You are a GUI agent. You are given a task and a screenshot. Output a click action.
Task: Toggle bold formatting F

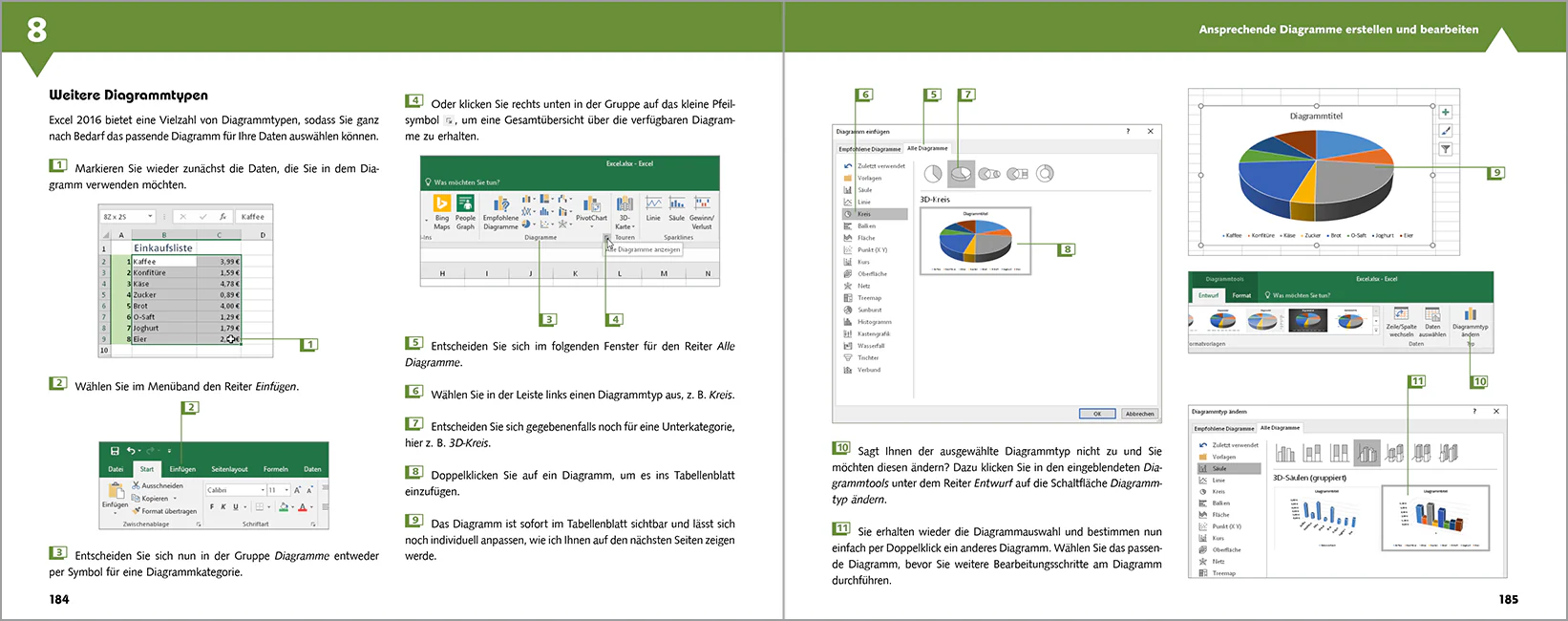pyautogui.click(x=211, y=507)
